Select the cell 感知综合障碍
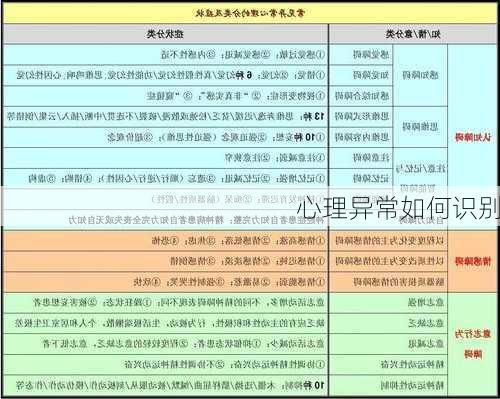 [x=361, y=96]
